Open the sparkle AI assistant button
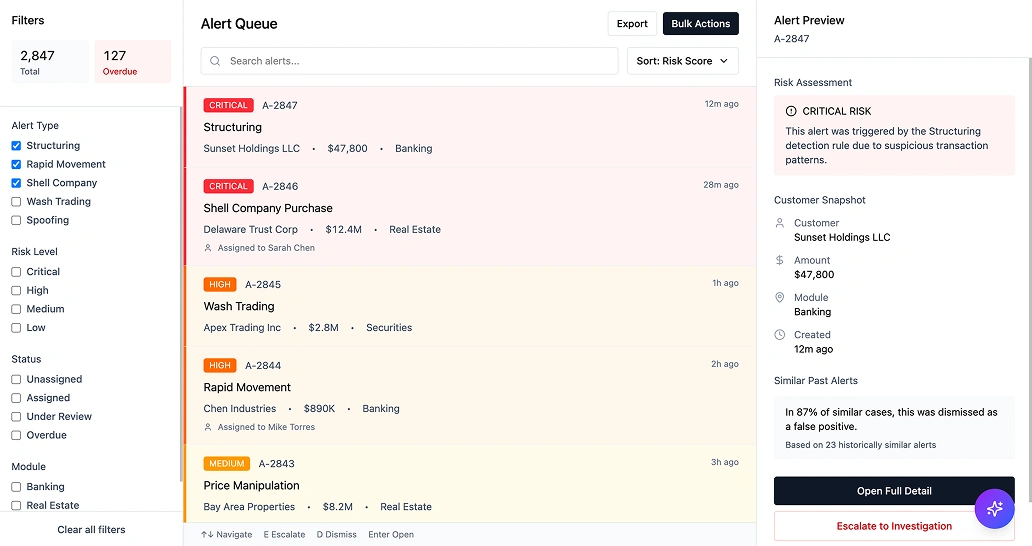Viewport: 1032px width, 546px height. coord(994,509)
